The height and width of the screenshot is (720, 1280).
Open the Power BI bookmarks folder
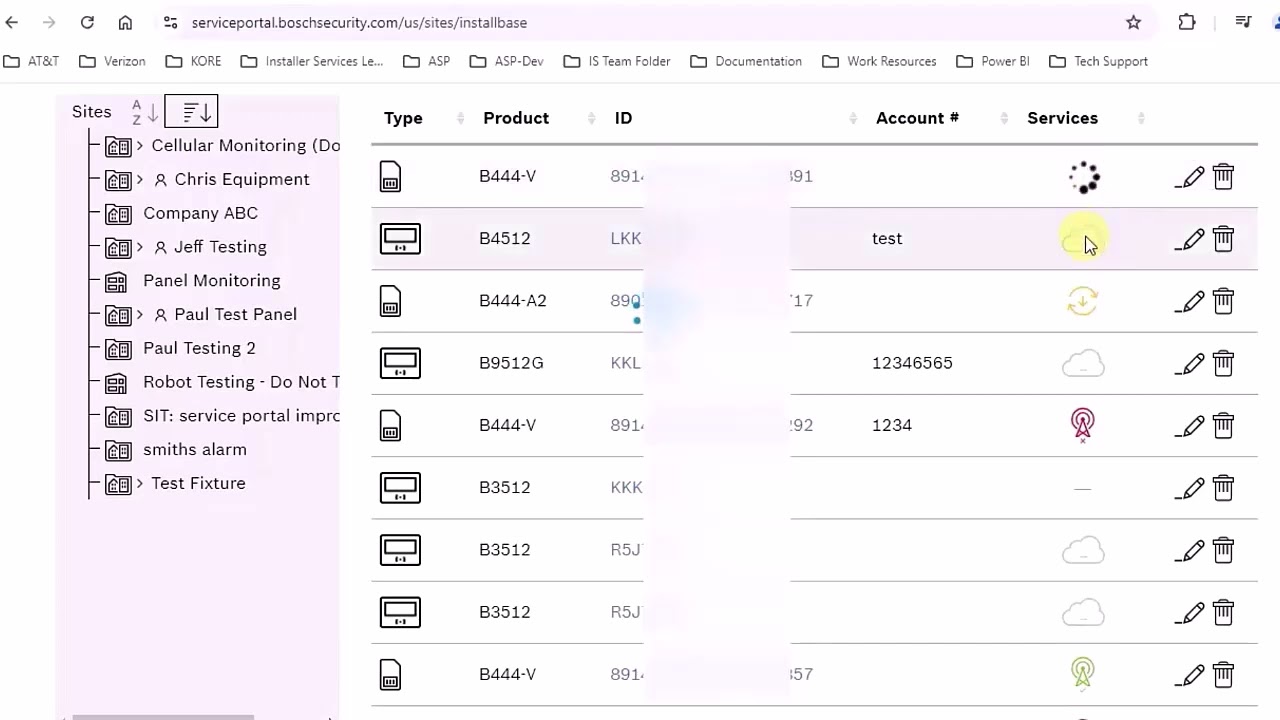click(992, 61)
